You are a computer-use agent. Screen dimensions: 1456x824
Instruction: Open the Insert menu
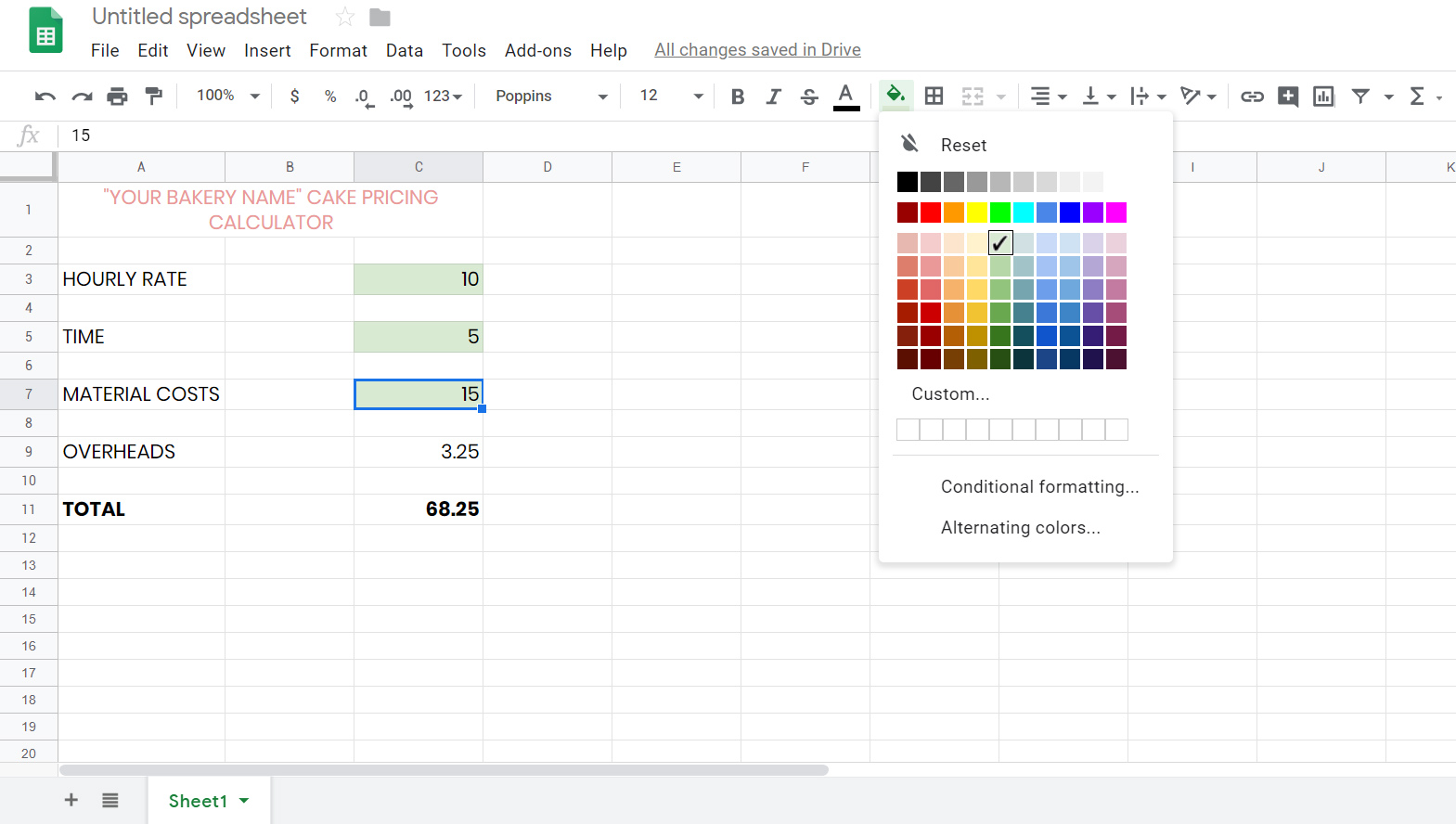[x=267, y=50]
